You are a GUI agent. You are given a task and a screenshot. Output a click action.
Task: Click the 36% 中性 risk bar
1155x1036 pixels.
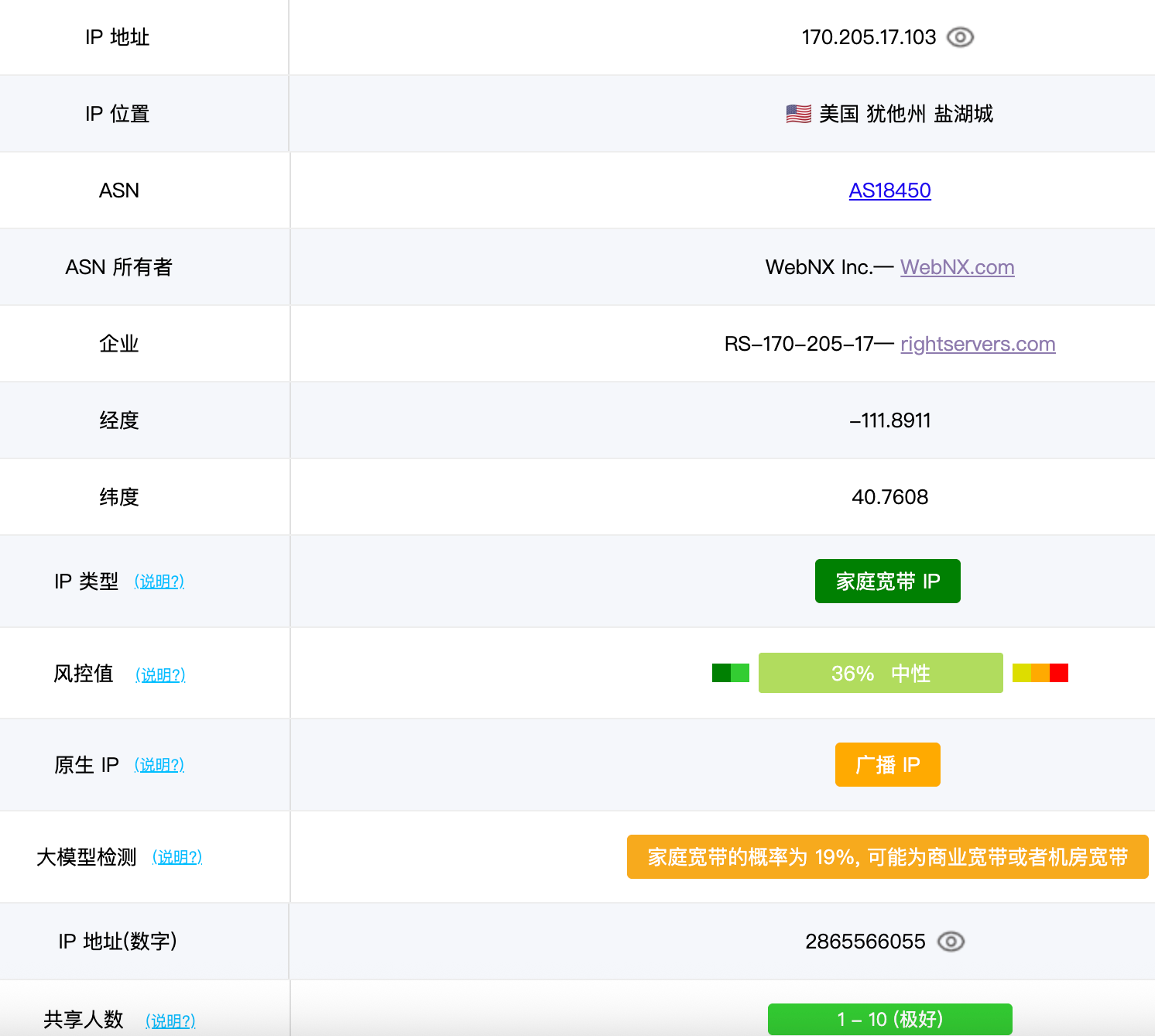click(880, 673)
